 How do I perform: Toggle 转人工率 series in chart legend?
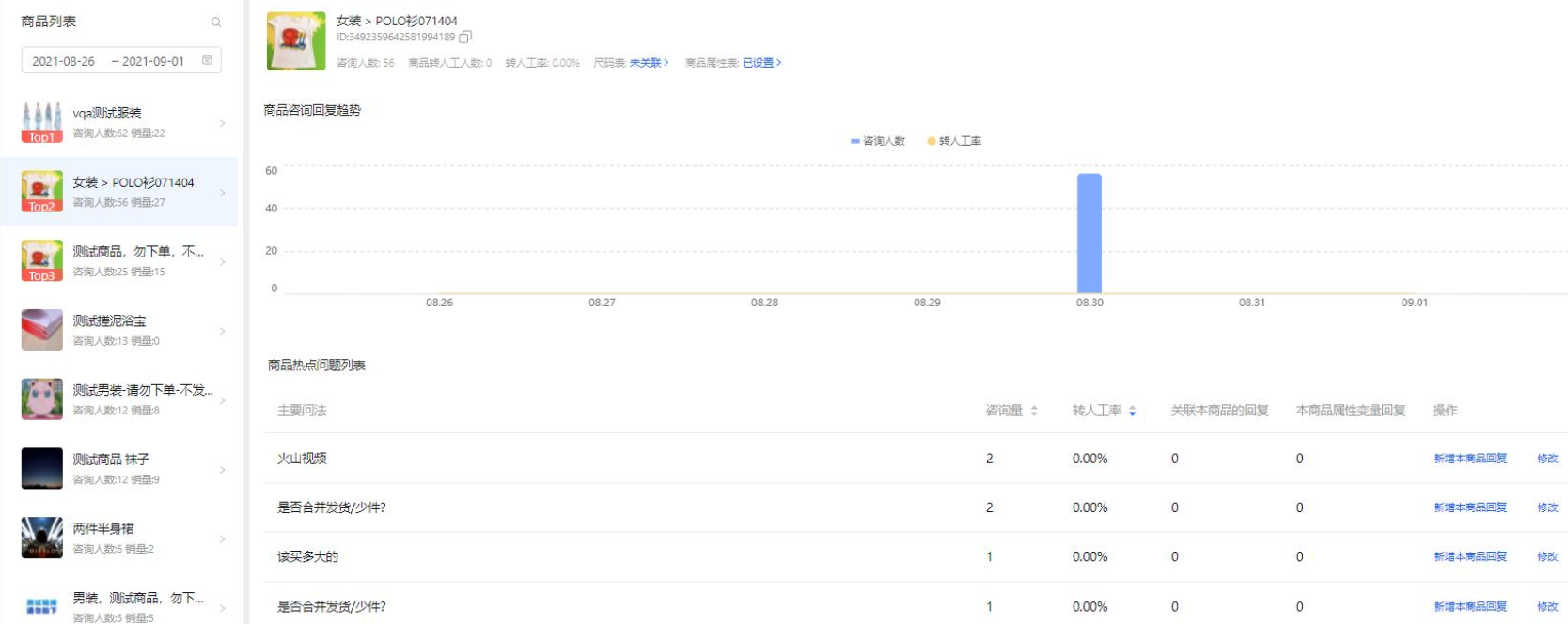(x=954, y=141)
